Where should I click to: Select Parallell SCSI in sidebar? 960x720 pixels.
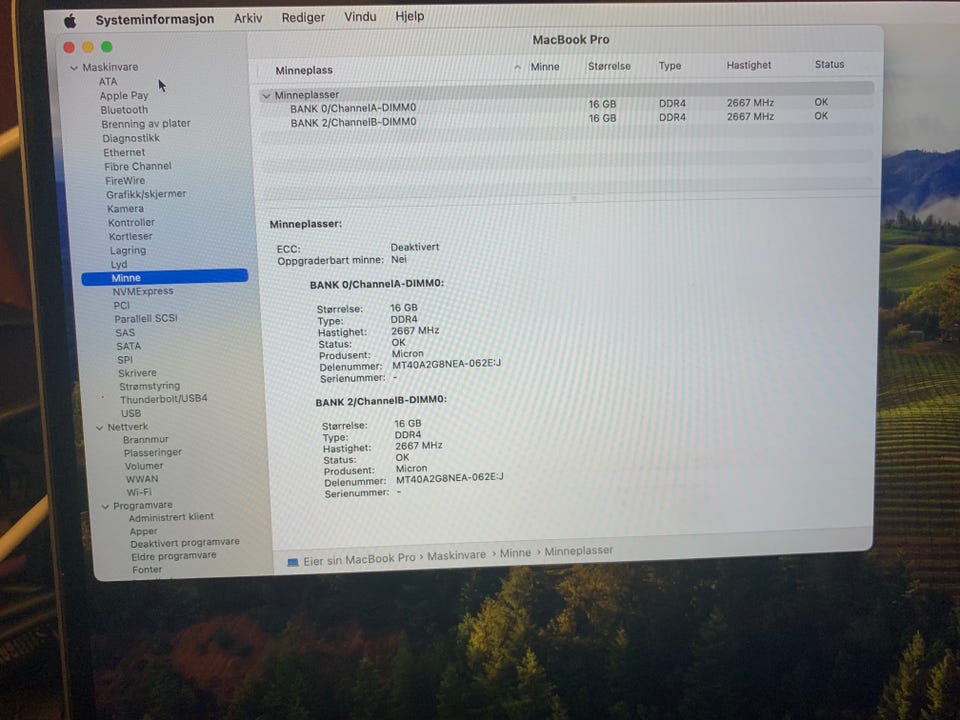click(x=146, y=319)
